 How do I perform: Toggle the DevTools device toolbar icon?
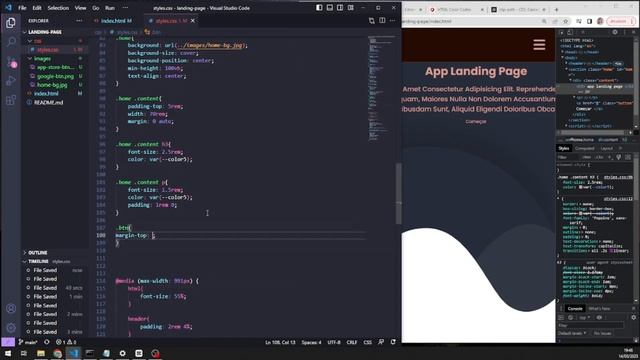pyautogui.click(x=570, y=32)
